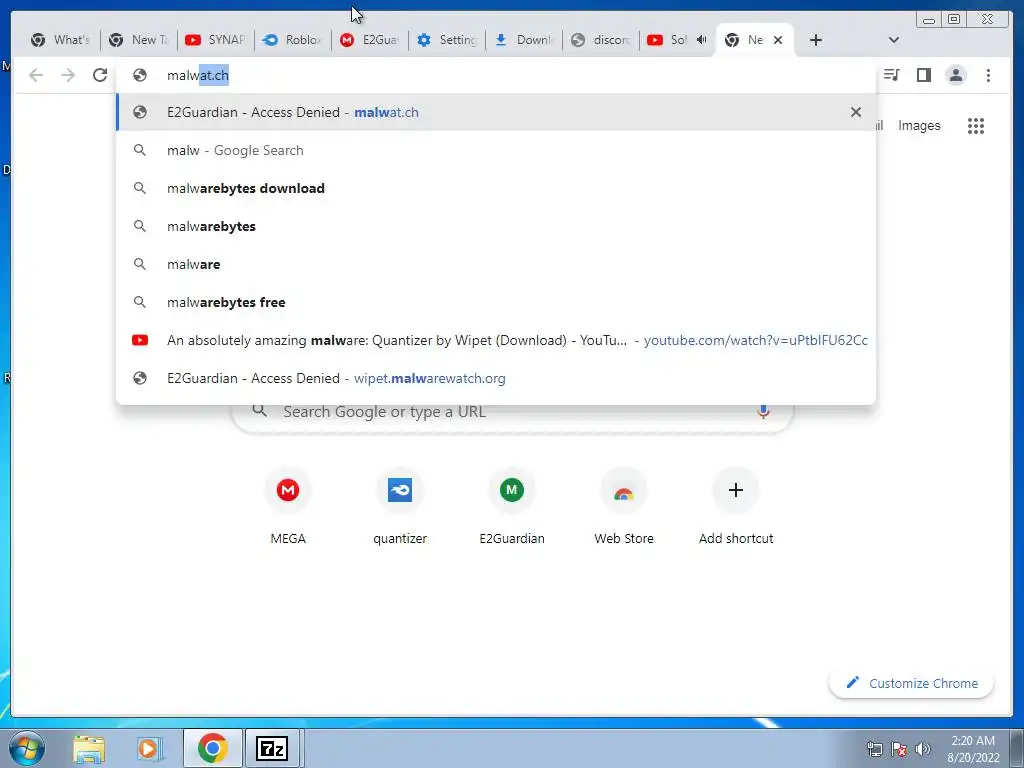Open Windows Explorer from taskbar
The height and width of the screenshot is (768, 1024).
tap(89, 748)
